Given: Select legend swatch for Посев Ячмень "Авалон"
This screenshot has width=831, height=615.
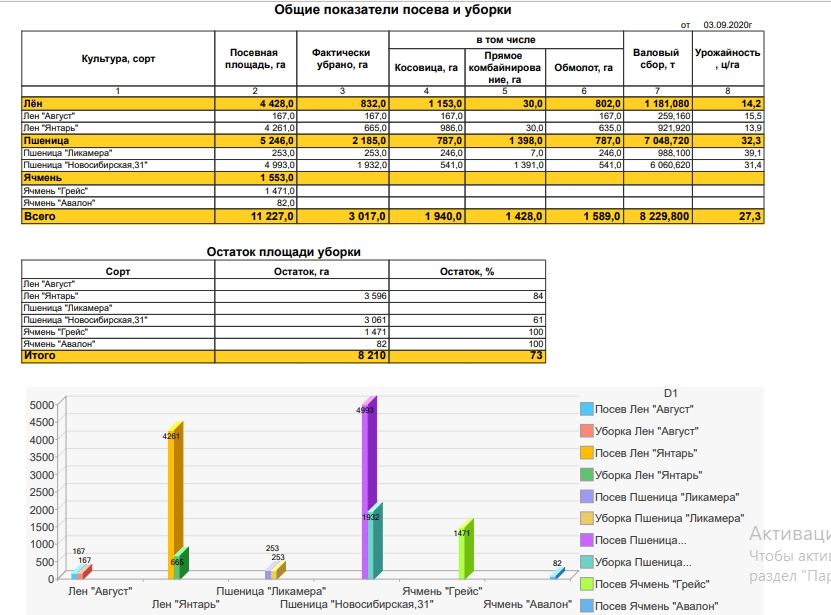Looking at the screenshot, I should tap(587, 606).
